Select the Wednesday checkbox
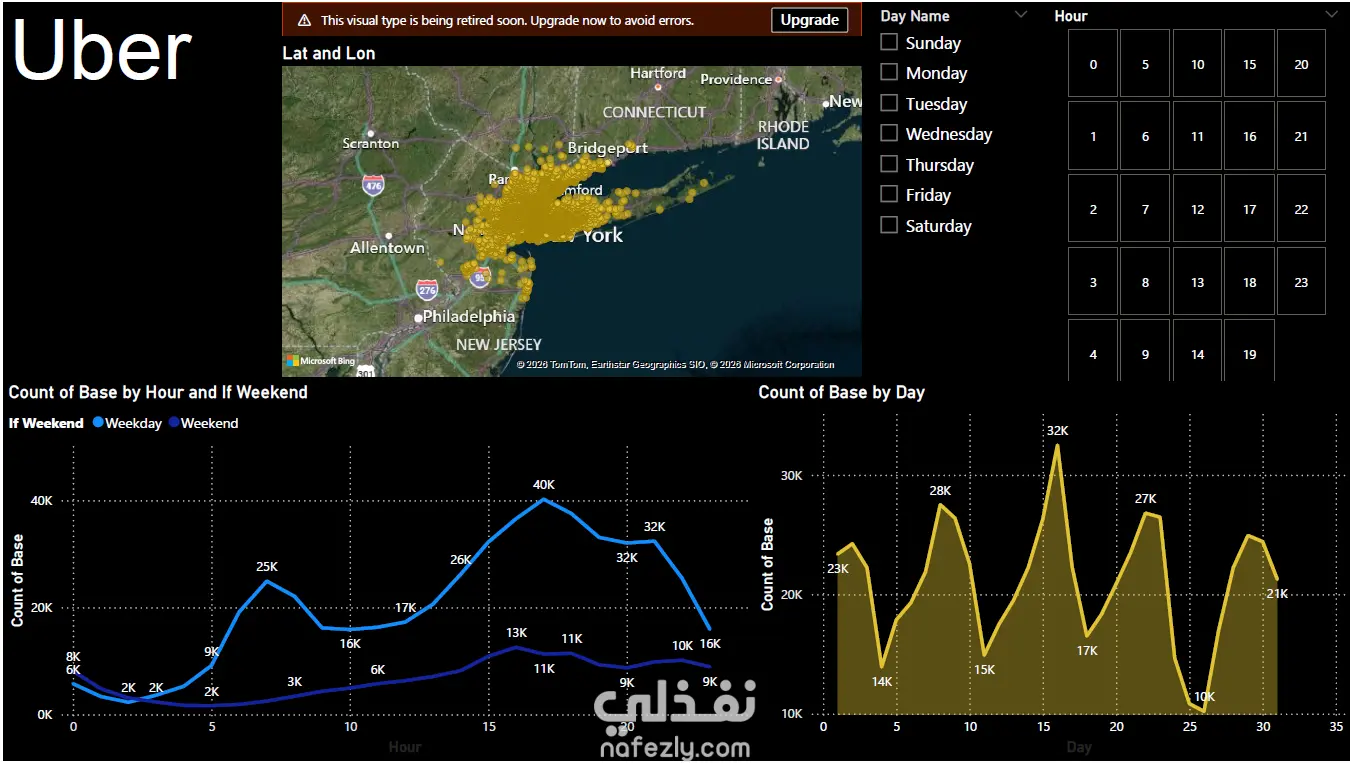The height and width of the screenshot is (763, 1350). (889, 133)
